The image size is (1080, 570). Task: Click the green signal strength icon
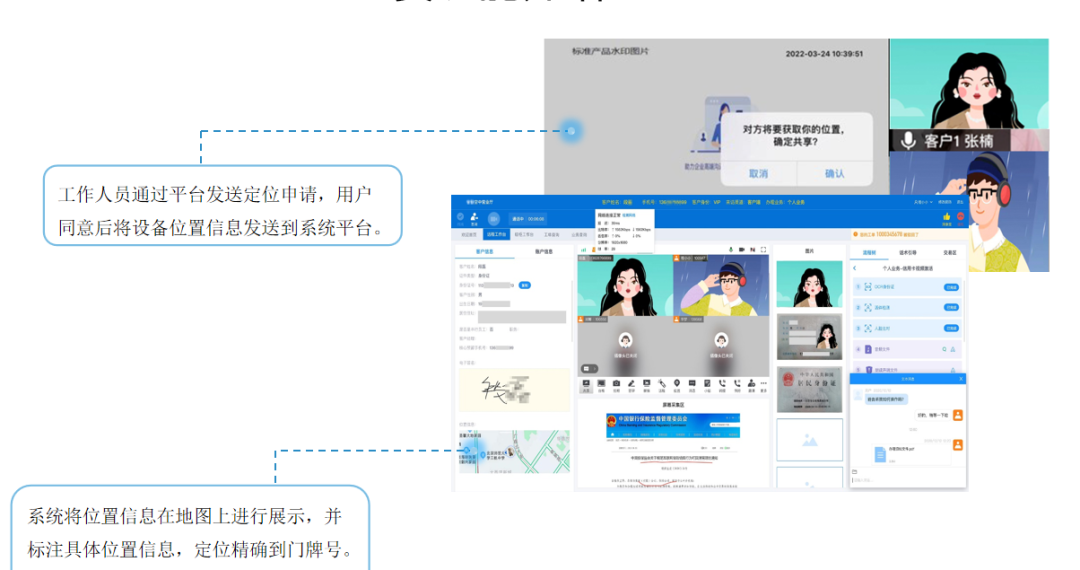point(583,250)
